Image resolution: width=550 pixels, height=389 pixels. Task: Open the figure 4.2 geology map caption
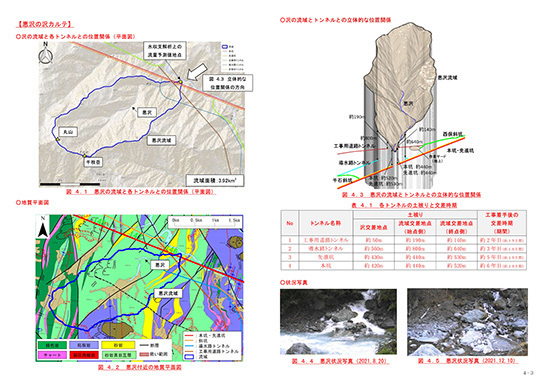coord(140,367)
